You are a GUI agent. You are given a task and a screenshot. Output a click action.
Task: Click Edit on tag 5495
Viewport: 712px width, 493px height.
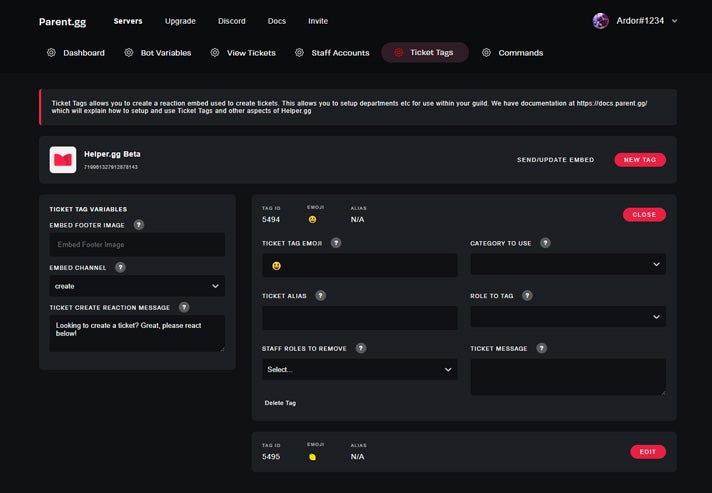point(648,452)
